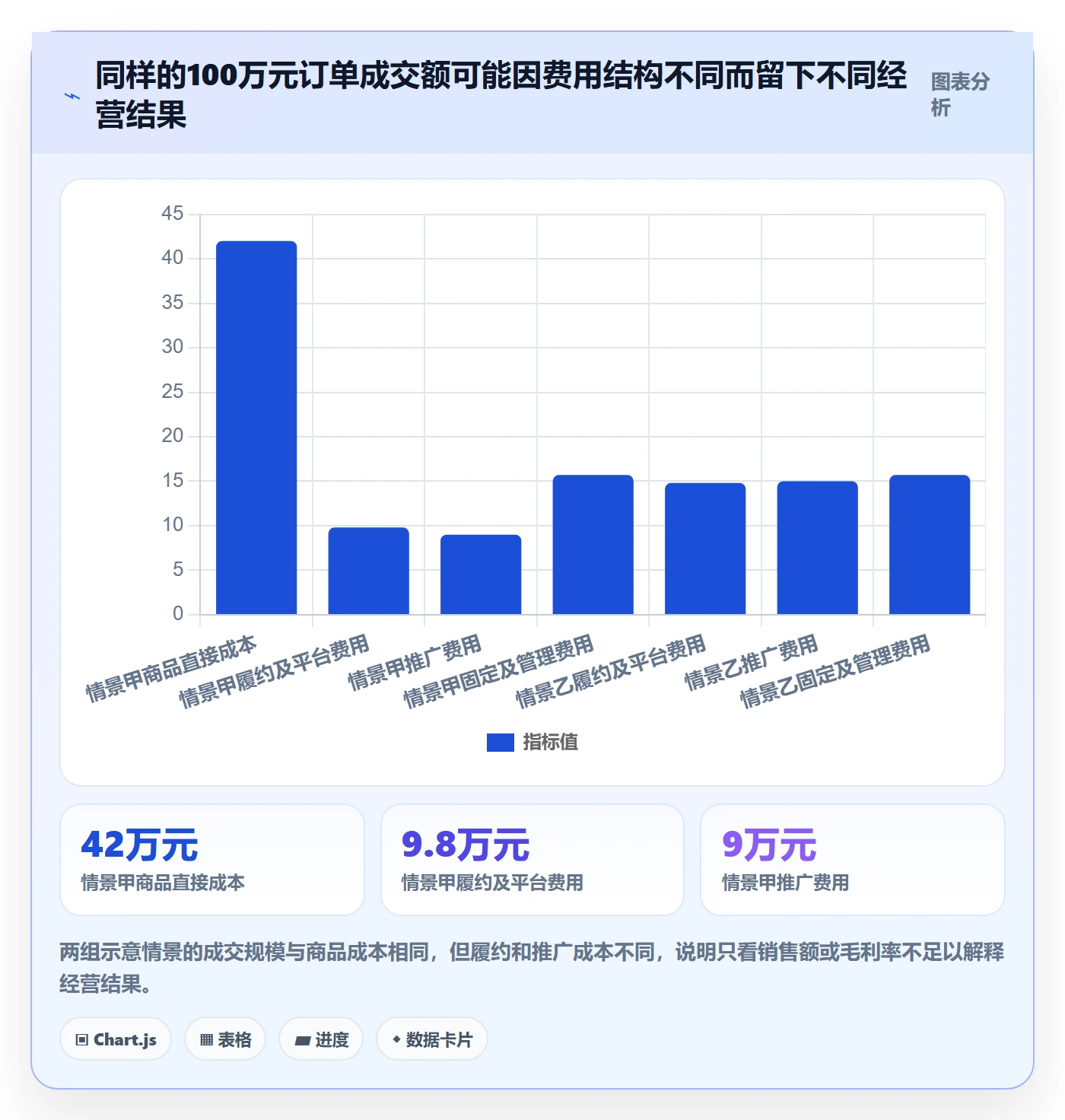1065x1120 pixels.
Task: Click the diamond icon in 数据卡片 tag
Action: click(396, 1039)
